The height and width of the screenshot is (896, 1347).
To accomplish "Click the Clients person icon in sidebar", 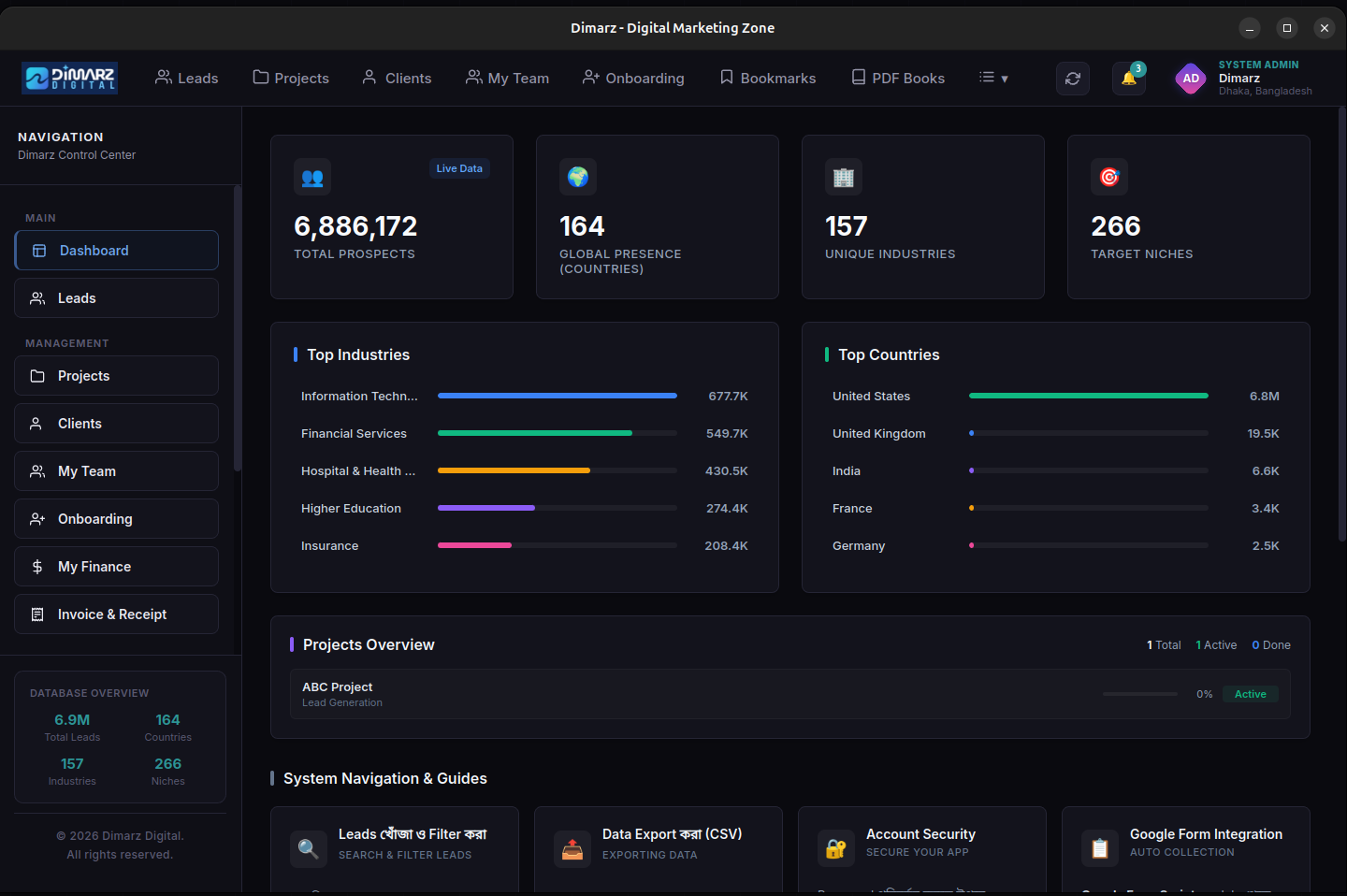I will pyautogui.click(x=36, y=424).
